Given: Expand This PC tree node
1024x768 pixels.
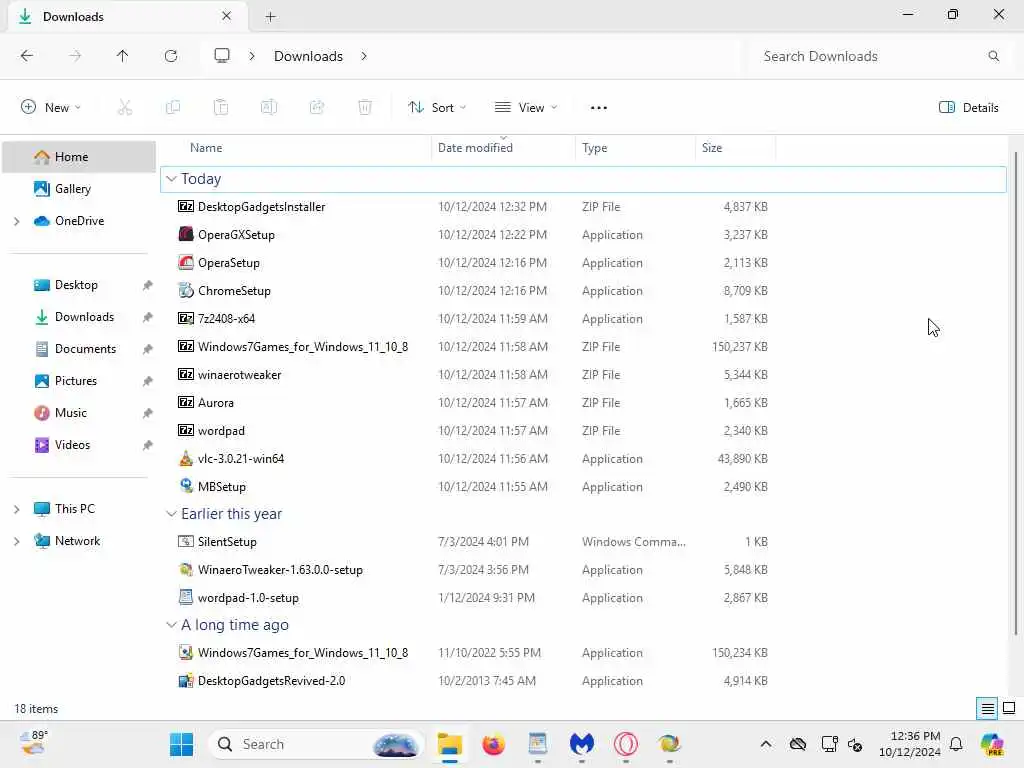Looking at the screenshot, I should click(x=16, y=509).
